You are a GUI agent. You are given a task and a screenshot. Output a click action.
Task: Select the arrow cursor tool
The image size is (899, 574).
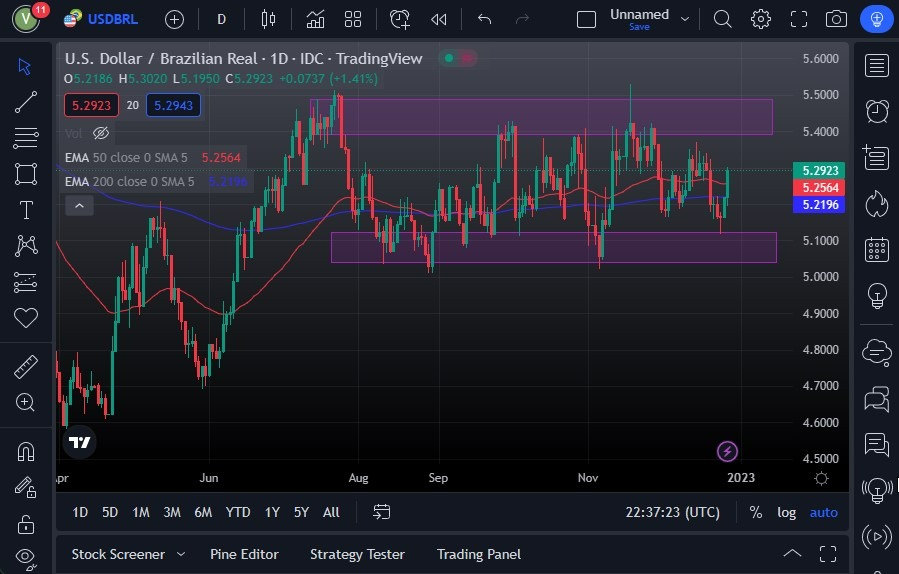pos(25,67)
